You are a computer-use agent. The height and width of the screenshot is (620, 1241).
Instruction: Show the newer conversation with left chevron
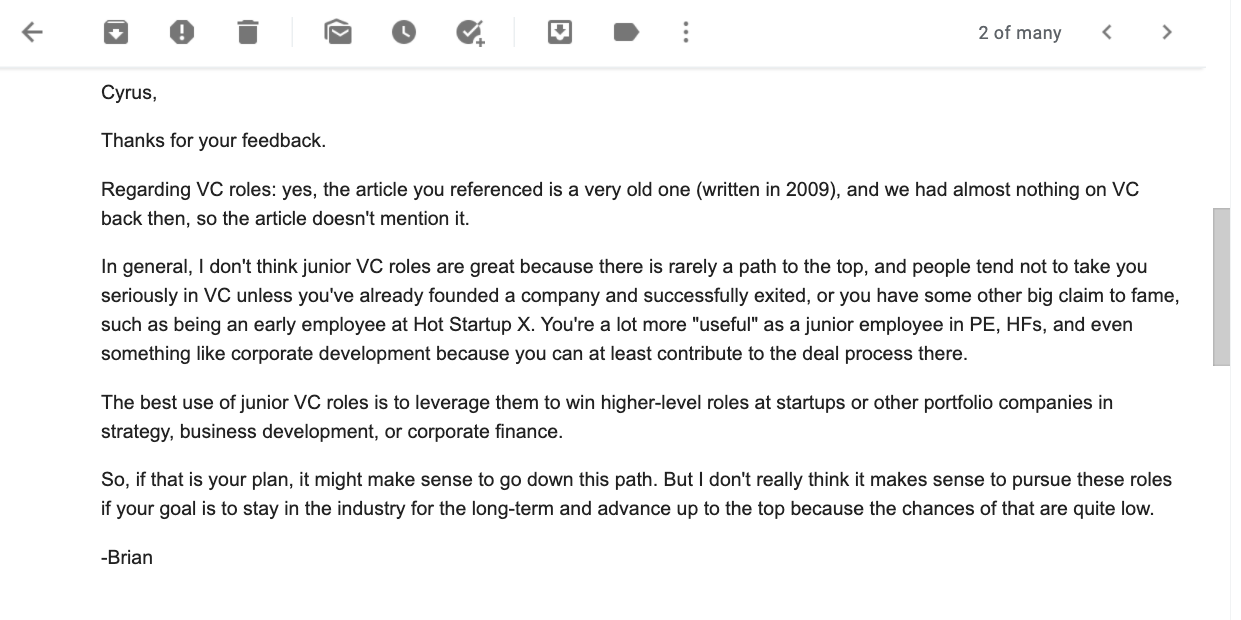tap(1107, 32)
